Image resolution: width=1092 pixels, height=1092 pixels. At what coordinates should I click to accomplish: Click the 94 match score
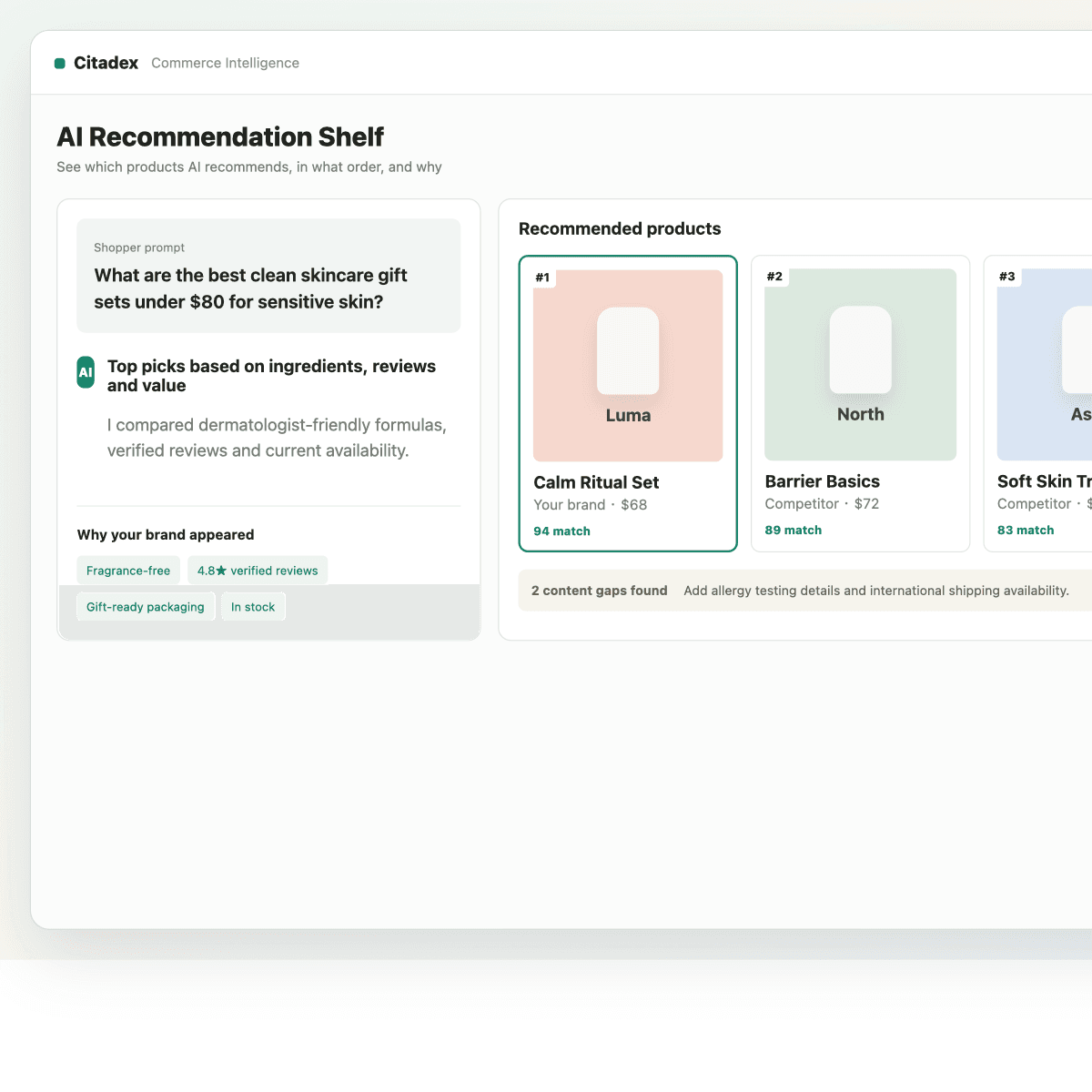click(x=561, y=531)
